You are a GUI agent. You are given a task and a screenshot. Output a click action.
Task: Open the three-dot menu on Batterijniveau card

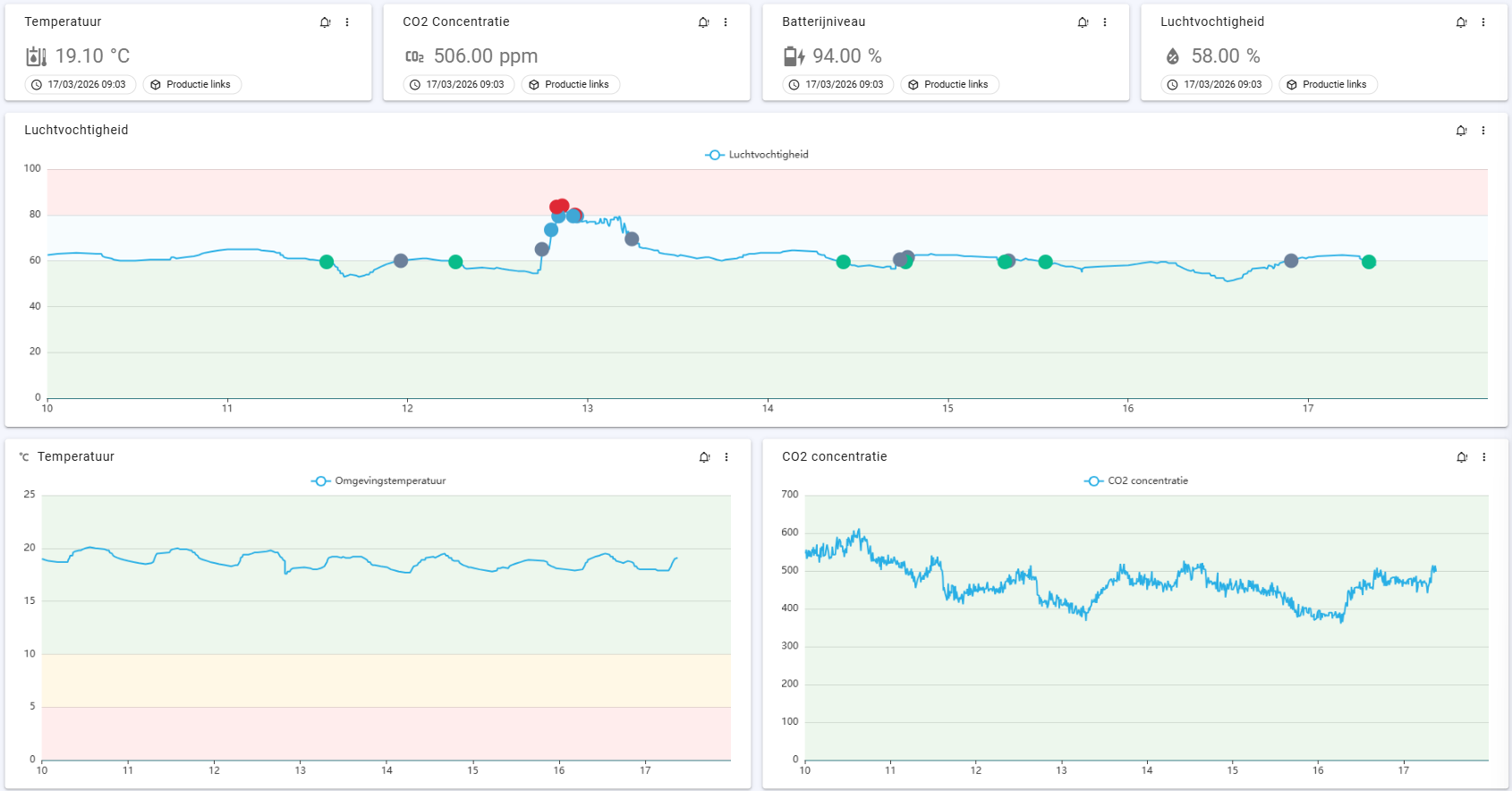1105,22
